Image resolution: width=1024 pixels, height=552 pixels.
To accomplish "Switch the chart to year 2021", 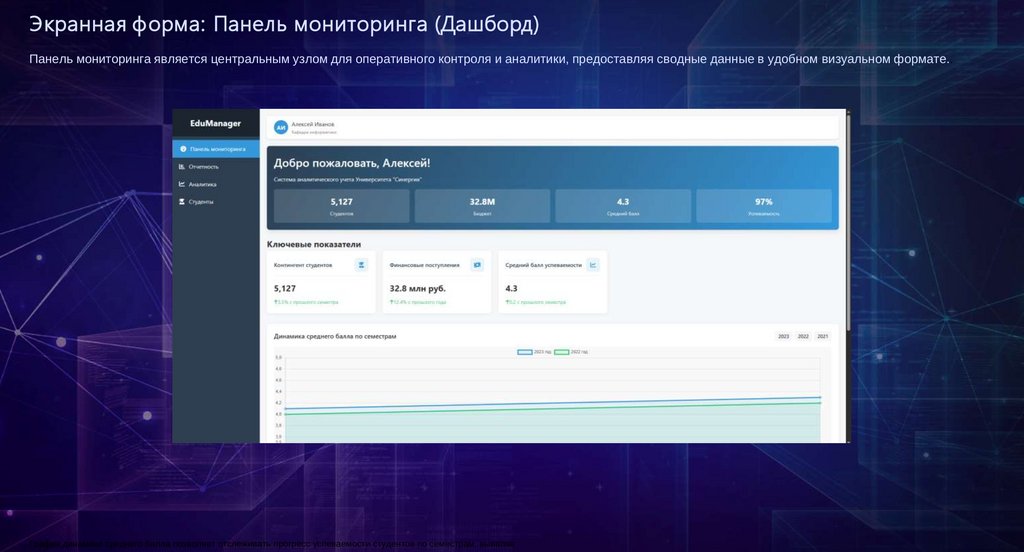I will [x=823, y=336].
